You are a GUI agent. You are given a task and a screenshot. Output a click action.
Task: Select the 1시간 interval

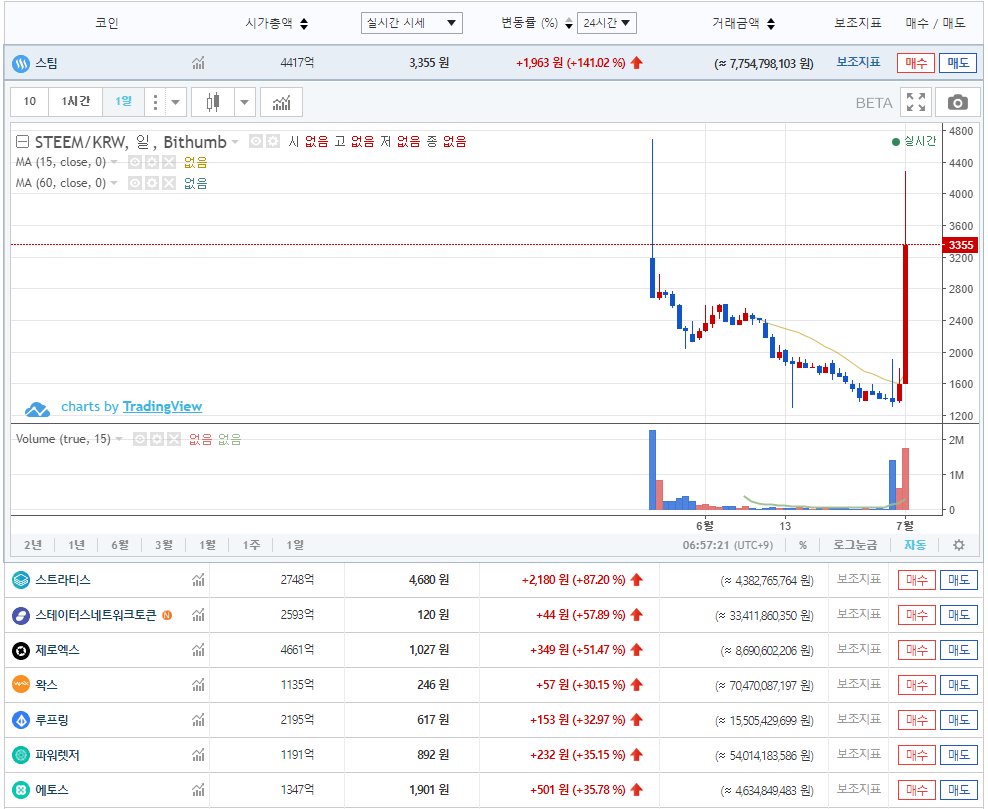pyautogui.click(x=76, y=101)
